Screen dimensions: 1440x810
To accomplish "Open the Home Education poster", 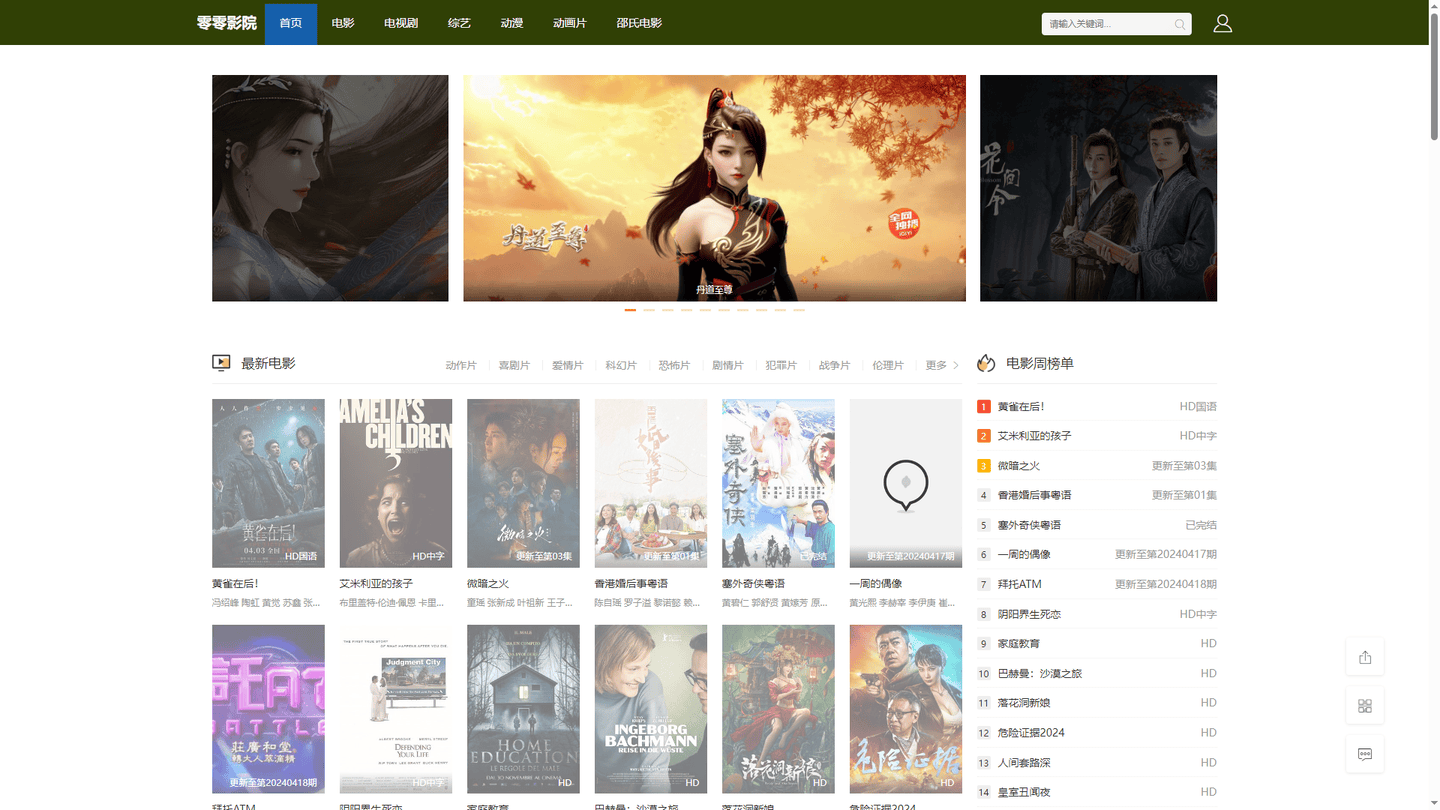I will pyautogui.click(x=523, y=709).
